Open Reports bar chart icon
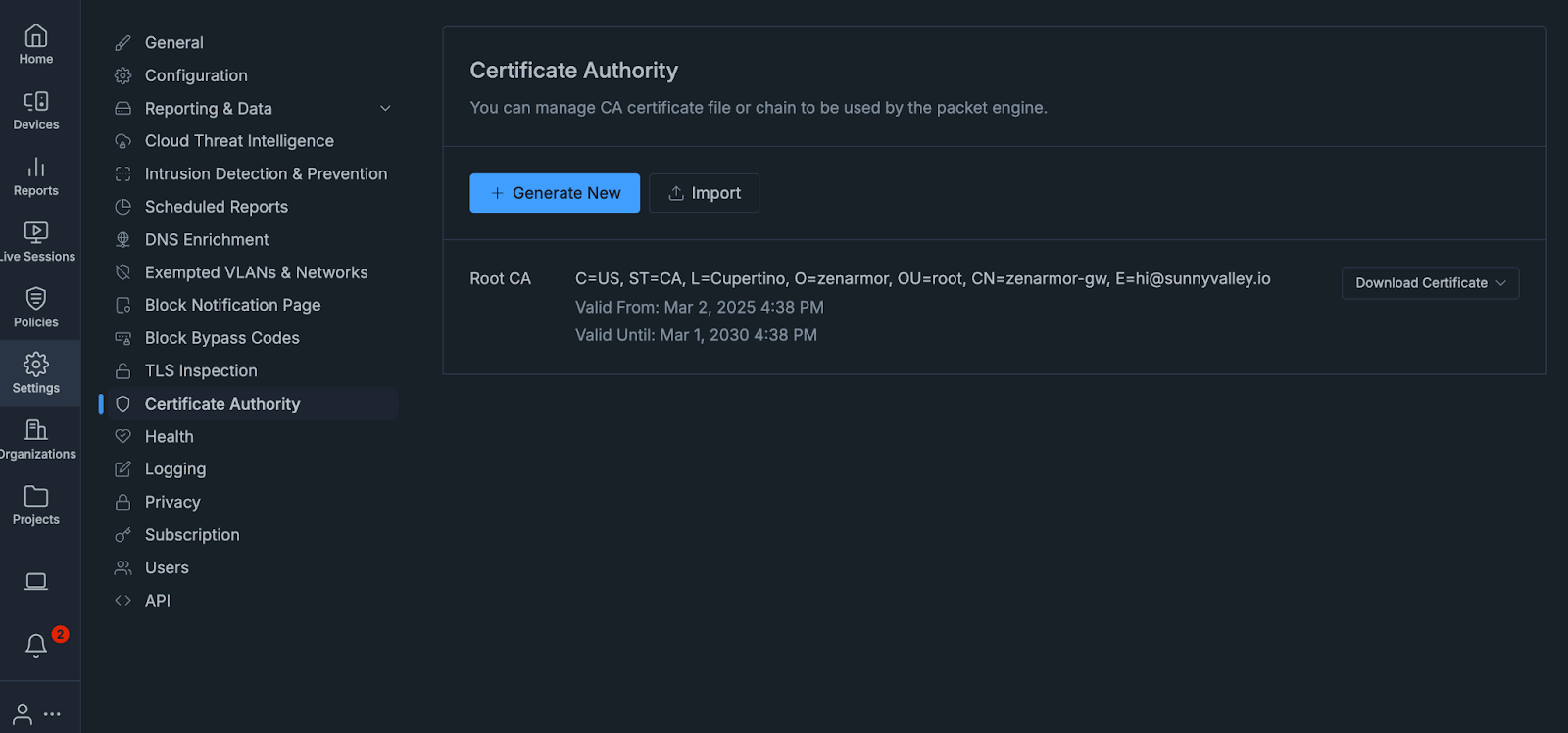The height and width of the screenshot is (733, 1568). point(36,175)
